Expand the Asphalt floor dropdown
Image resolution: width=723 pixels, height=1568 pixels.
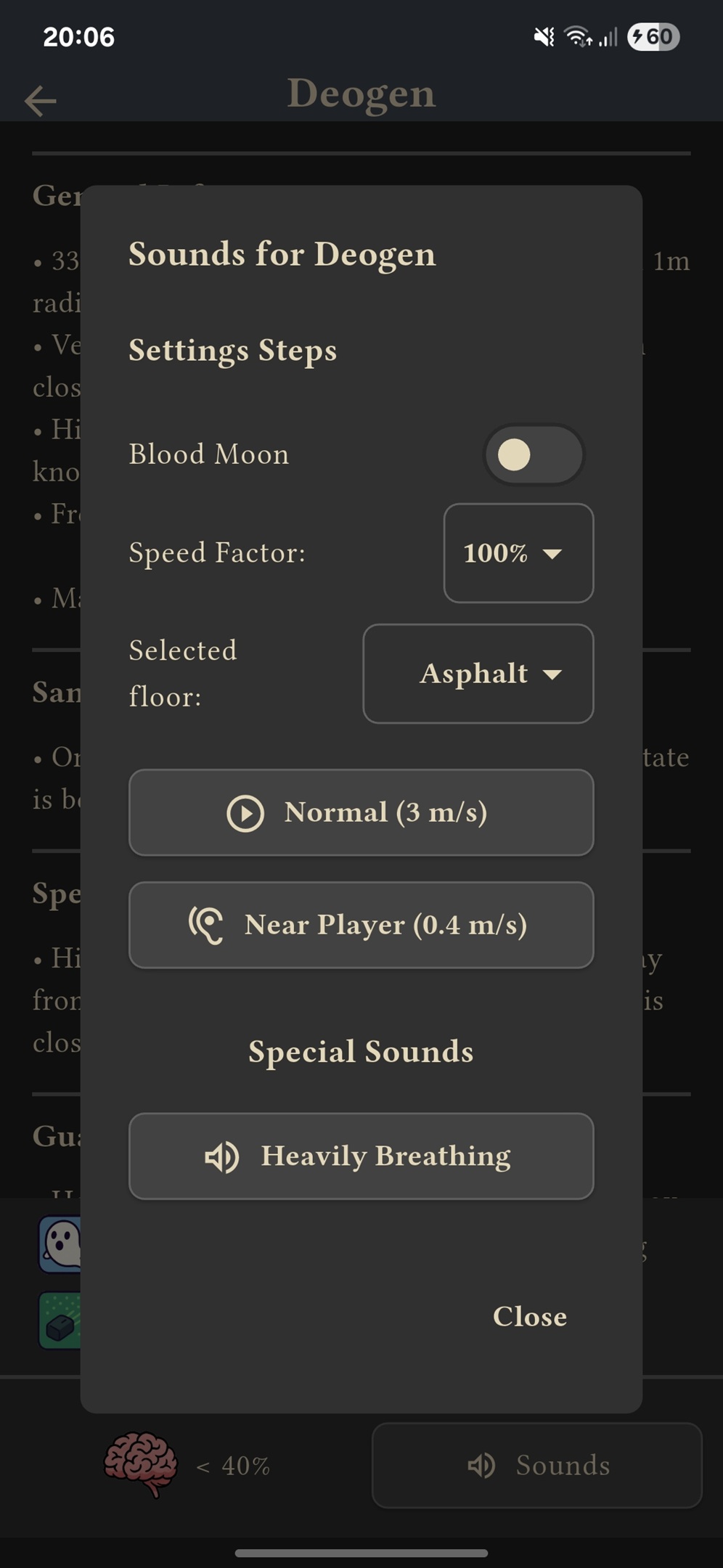click(478, 674)
